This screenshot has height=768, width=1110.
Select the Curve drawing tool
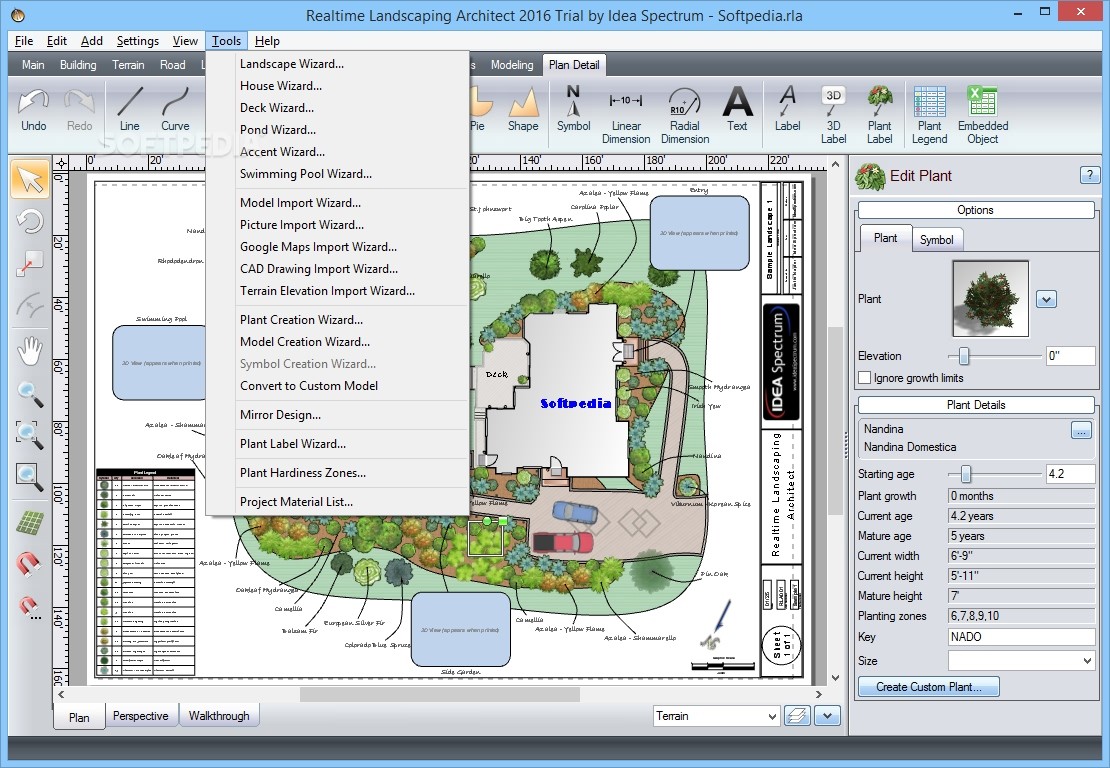(175, 110)
